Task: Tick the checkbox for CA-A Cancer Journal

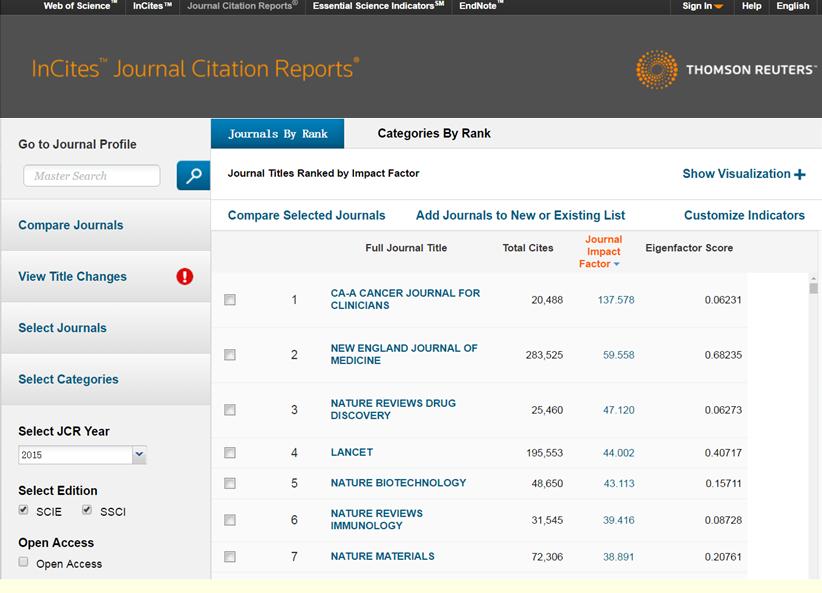Action: pyautogui.click(x=230, y=299)
